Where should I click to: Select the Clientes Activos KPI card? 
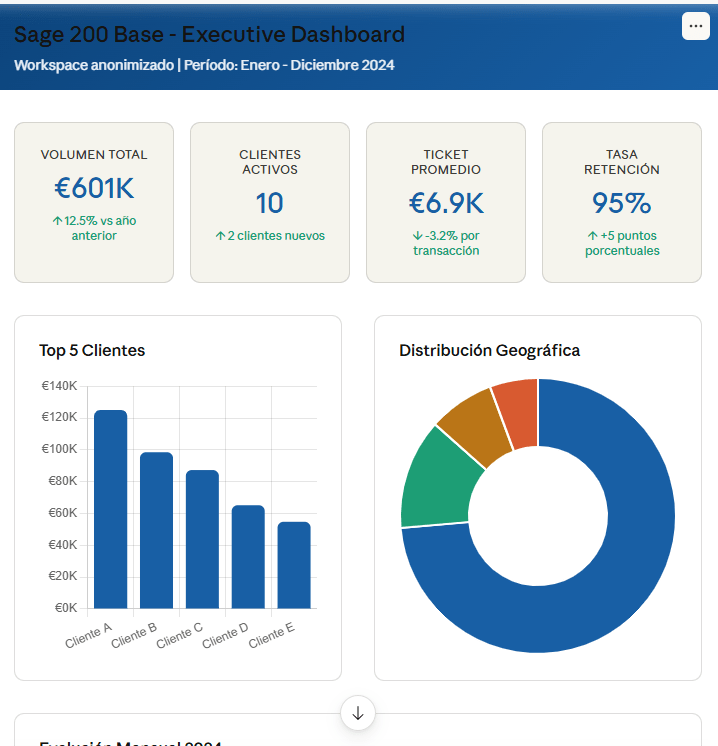(x=270, y=202)
